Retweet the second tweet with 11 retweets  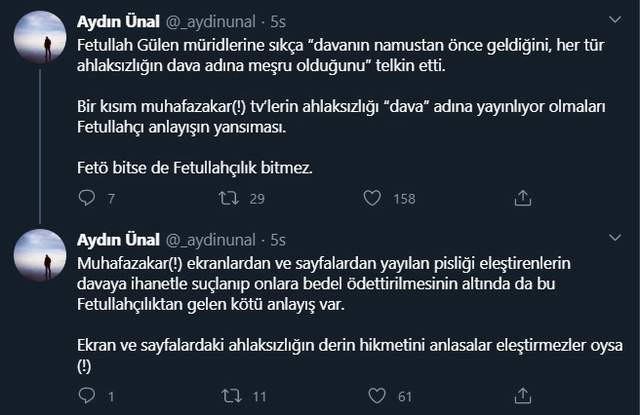[x=227, y=397]
